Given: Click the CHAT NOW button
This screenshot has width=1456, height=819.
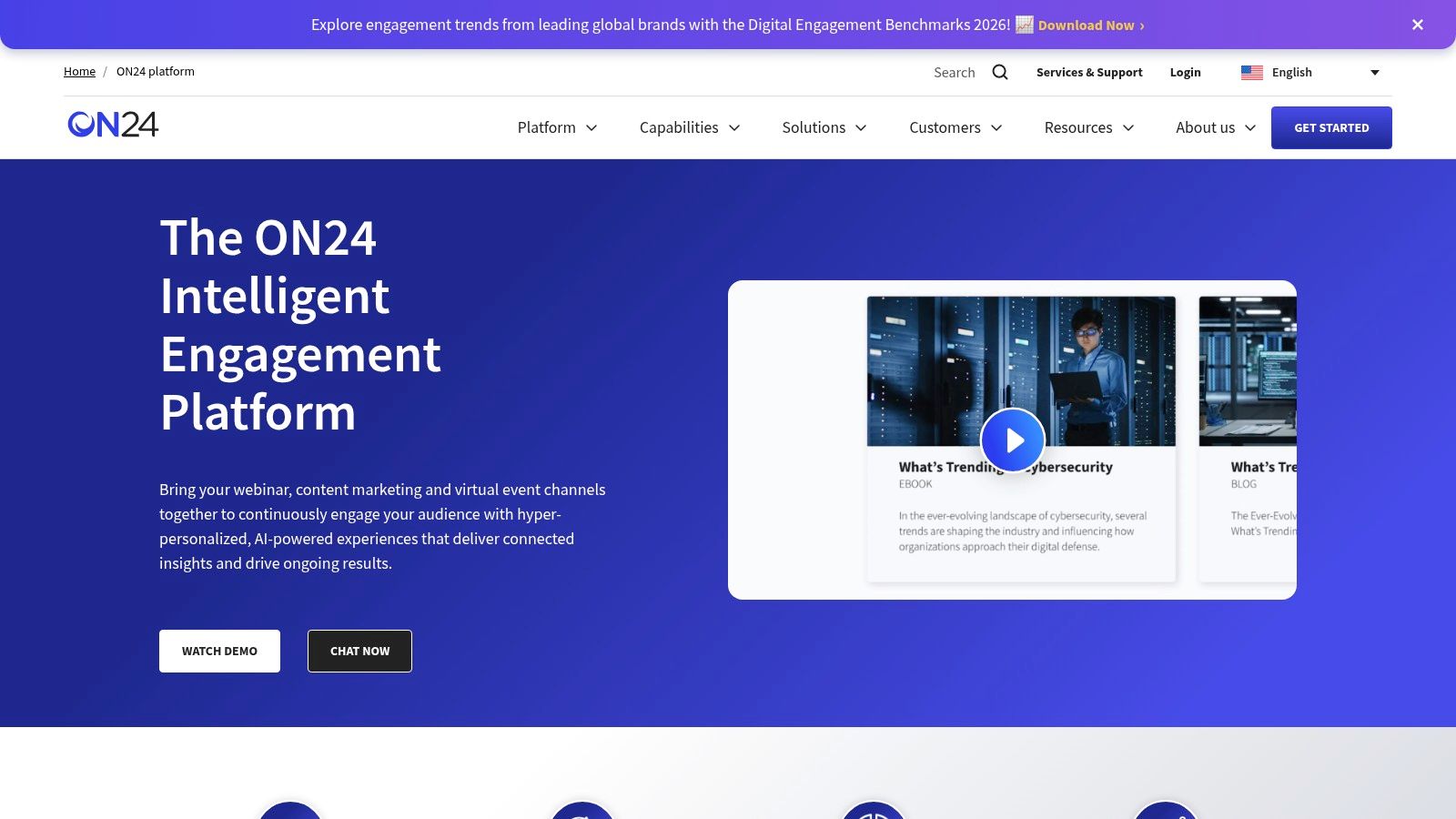Looking at the screenshot, I should [359, 651].
